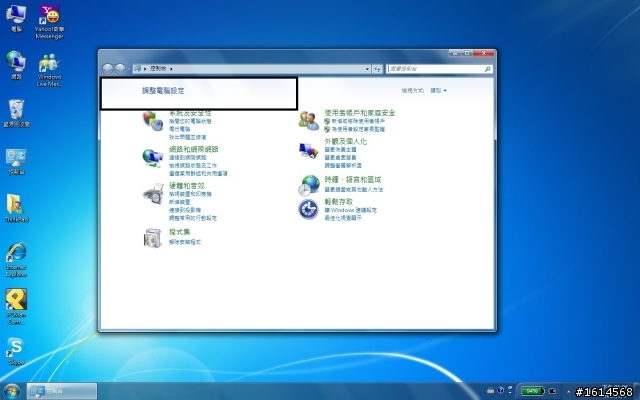Click the 新增裝置 link

click(x=180, y=202)
